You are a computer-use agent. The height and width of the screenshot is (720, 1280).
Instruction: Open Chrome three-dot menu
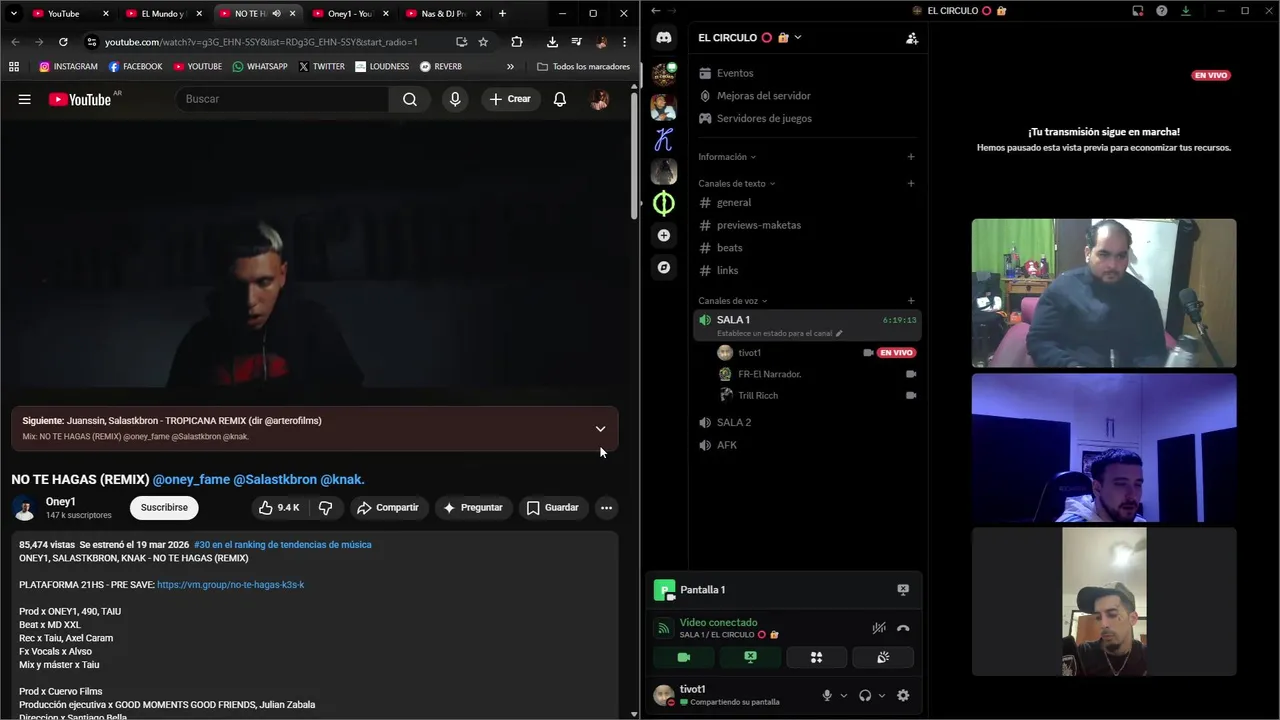click(x=624, y=42)
